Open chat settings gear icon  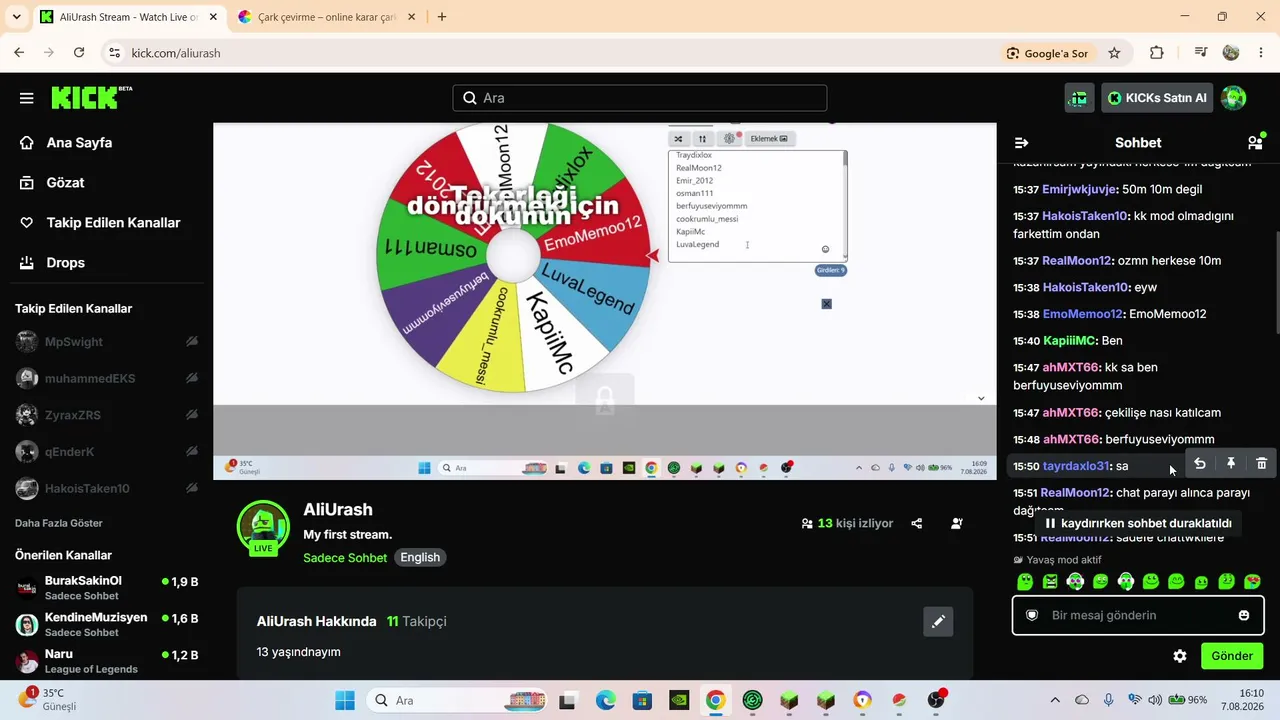pyautogui.click(x=1180, y=656)
